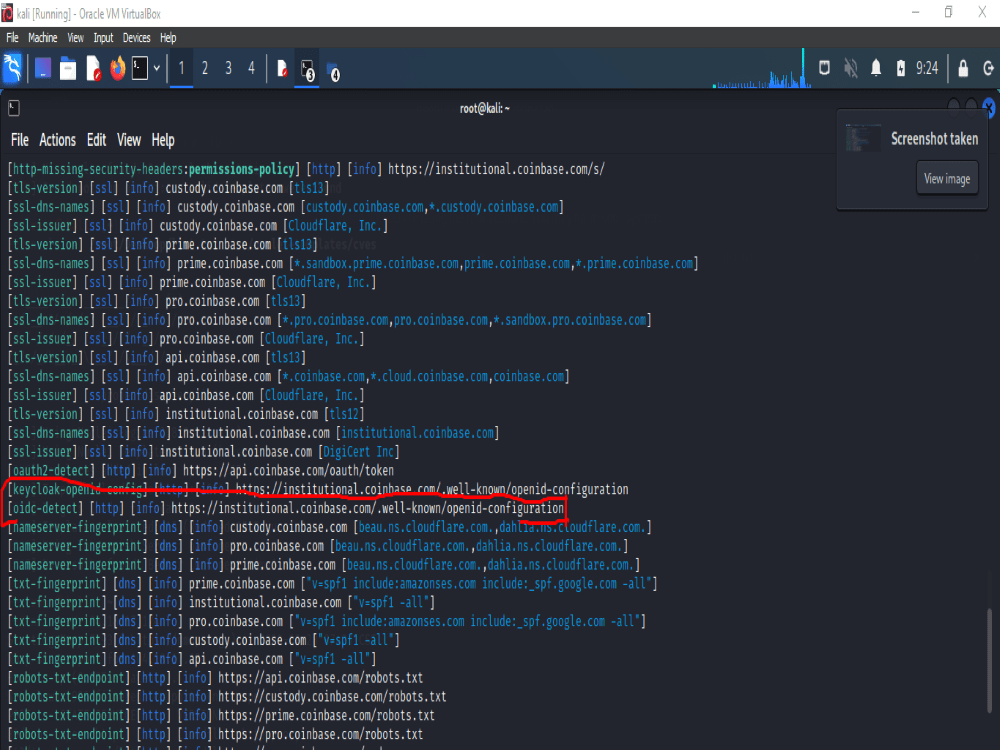Click *.cloud.coinbase.com in ssl-dns-names
The width and height of the screenshot is (1000, 750).
coord(429,376)
